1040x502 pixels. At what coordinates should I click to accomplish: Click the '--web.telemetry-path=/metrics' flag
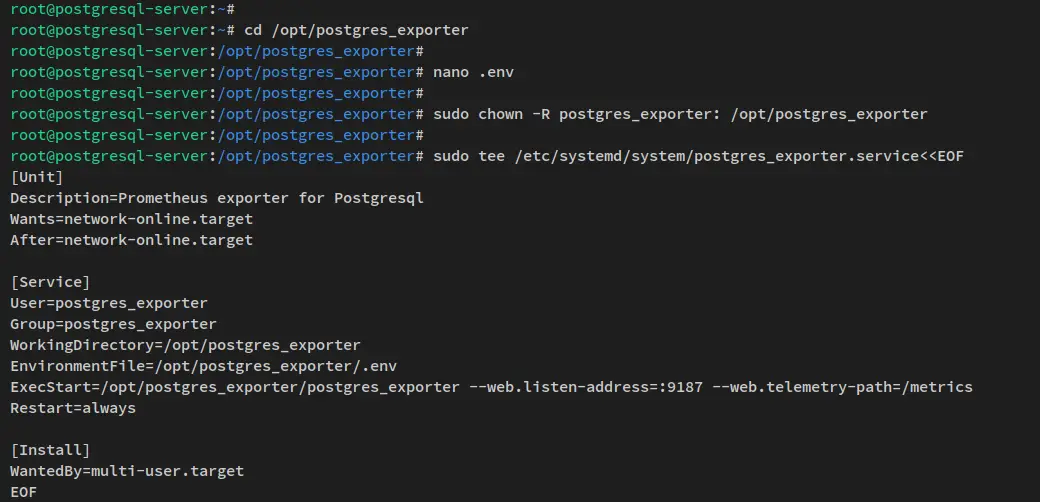pos(842,387)
